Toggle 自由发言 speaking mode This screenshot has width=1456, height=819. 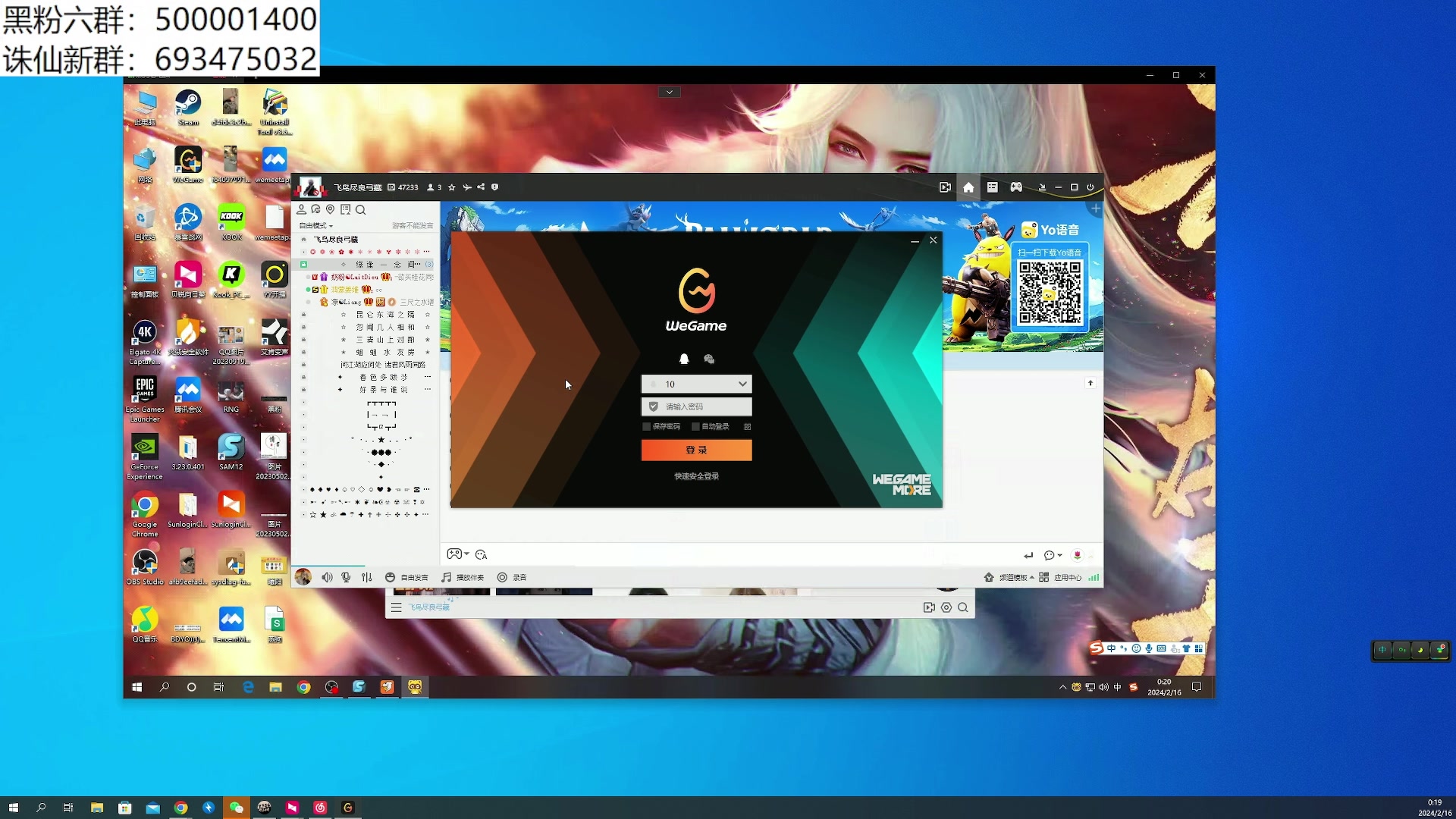coord(406,577)
